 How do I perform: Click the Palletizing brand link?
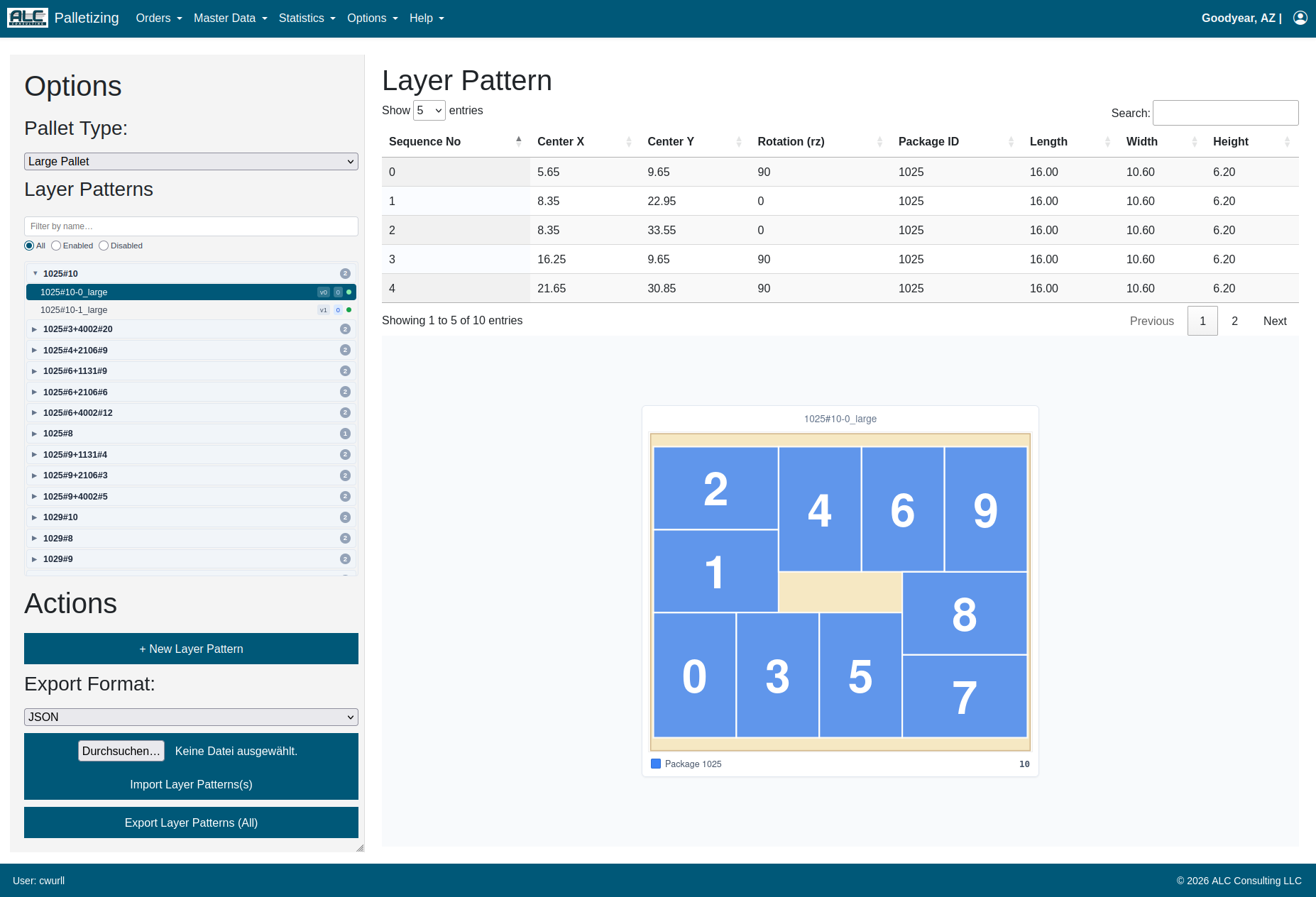[x=87, y=18]
